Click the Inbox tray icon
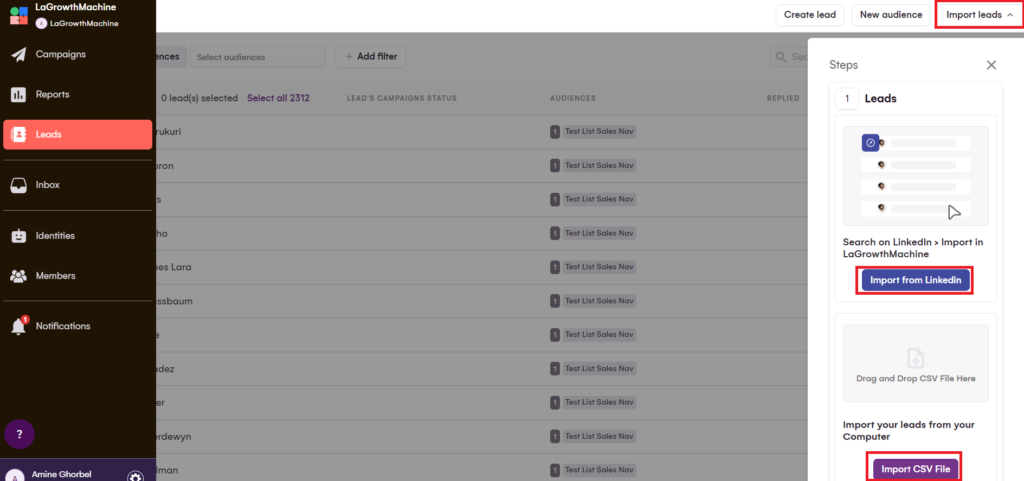Image resolution: width=1024 pixels, height=481 pixels. [x=18, y=185]
